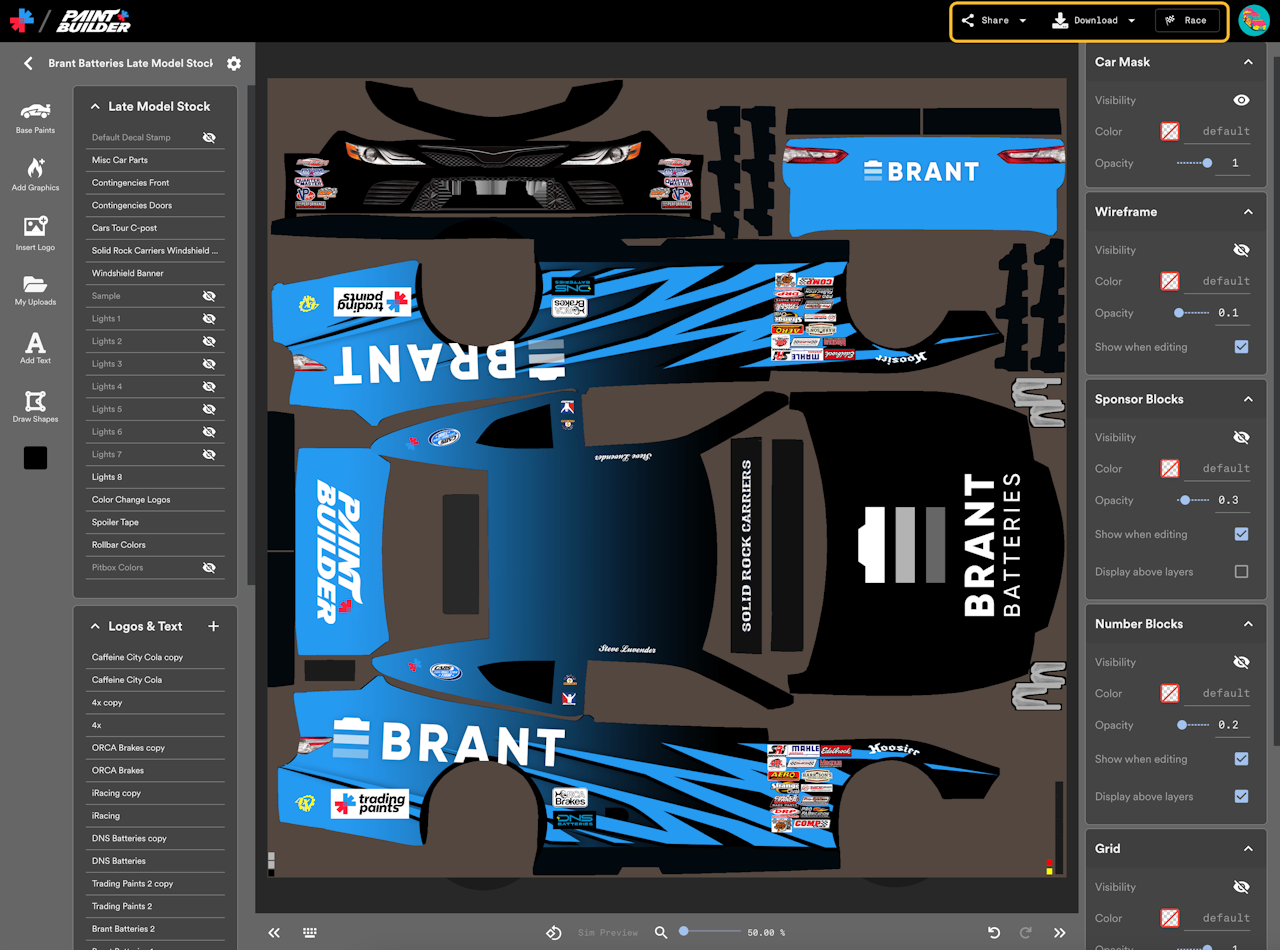Click the Race button
The image size is (1280, 950).
pyautogui.click(x=1185, y=20)
